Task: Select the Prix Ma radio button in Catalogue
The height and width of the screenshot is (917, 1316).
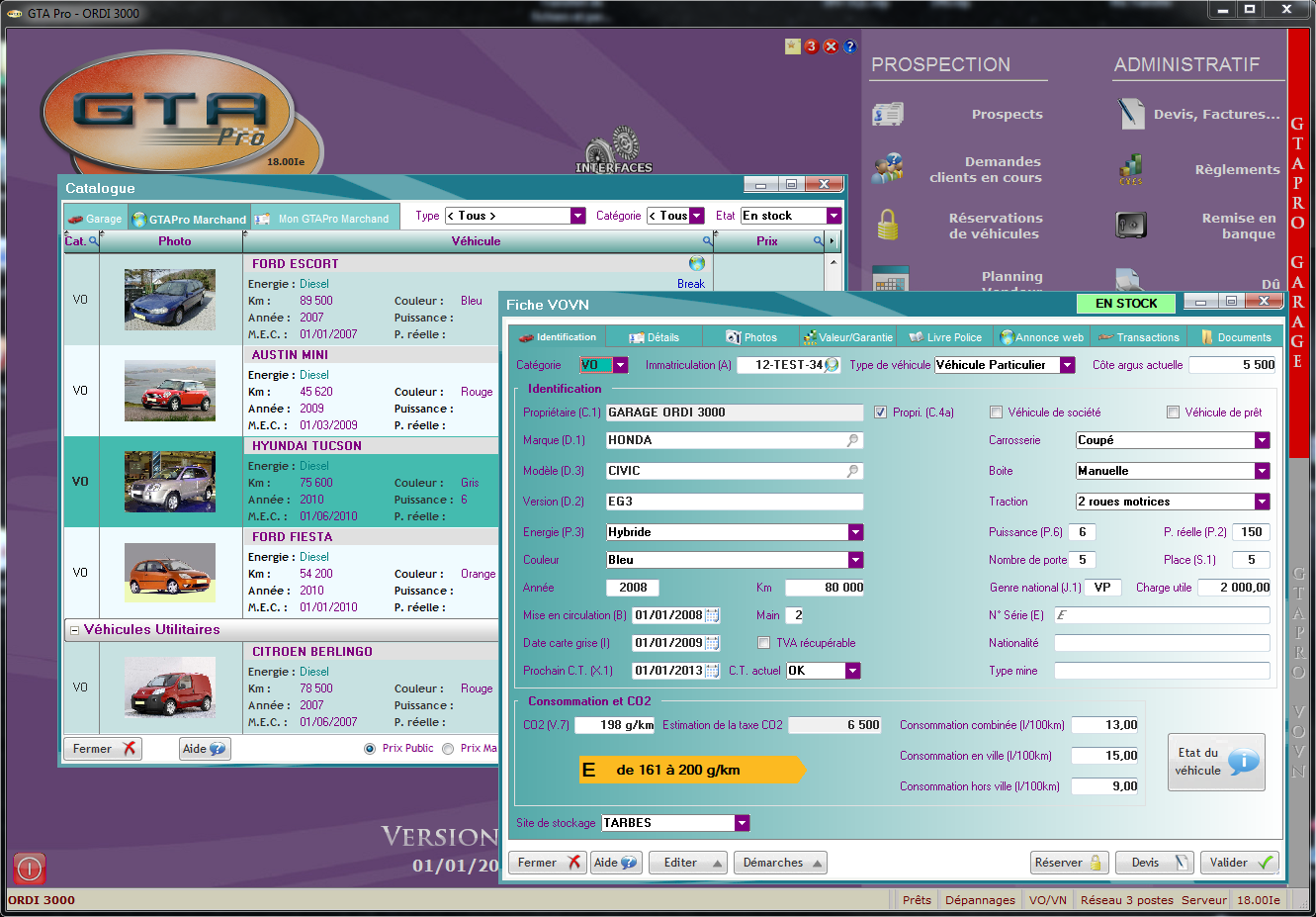Action: pos(448,749)
